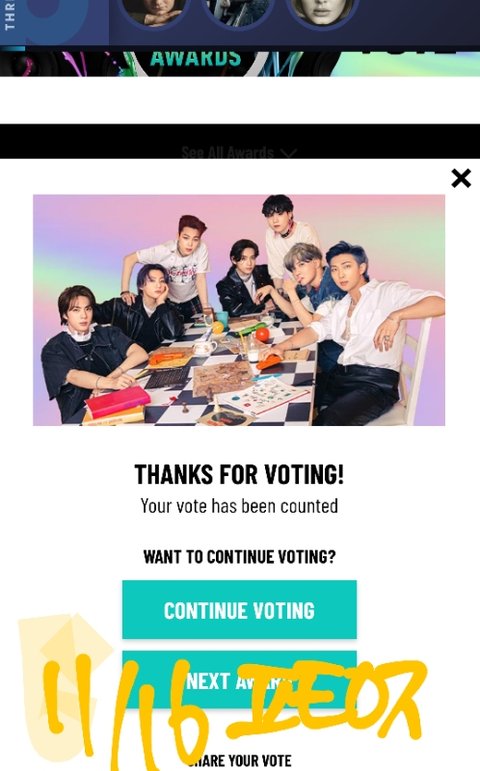Click the SHARE YOUR VOTE text
The height and width of the screenshot is (771, 480).
(x=240, y=761)
